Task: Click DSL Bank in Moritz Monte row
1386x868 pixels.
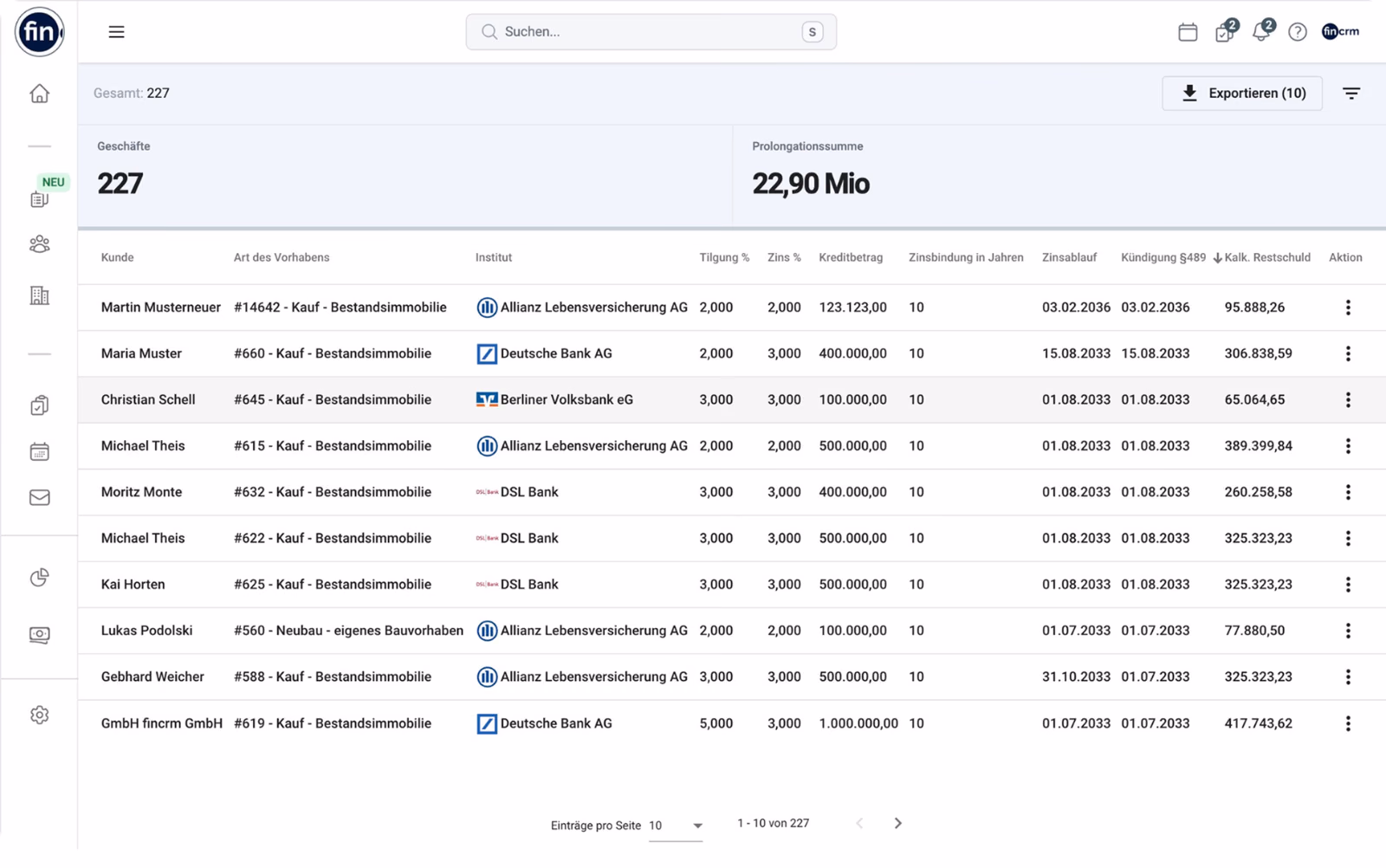Action: [x=517, y=492]
